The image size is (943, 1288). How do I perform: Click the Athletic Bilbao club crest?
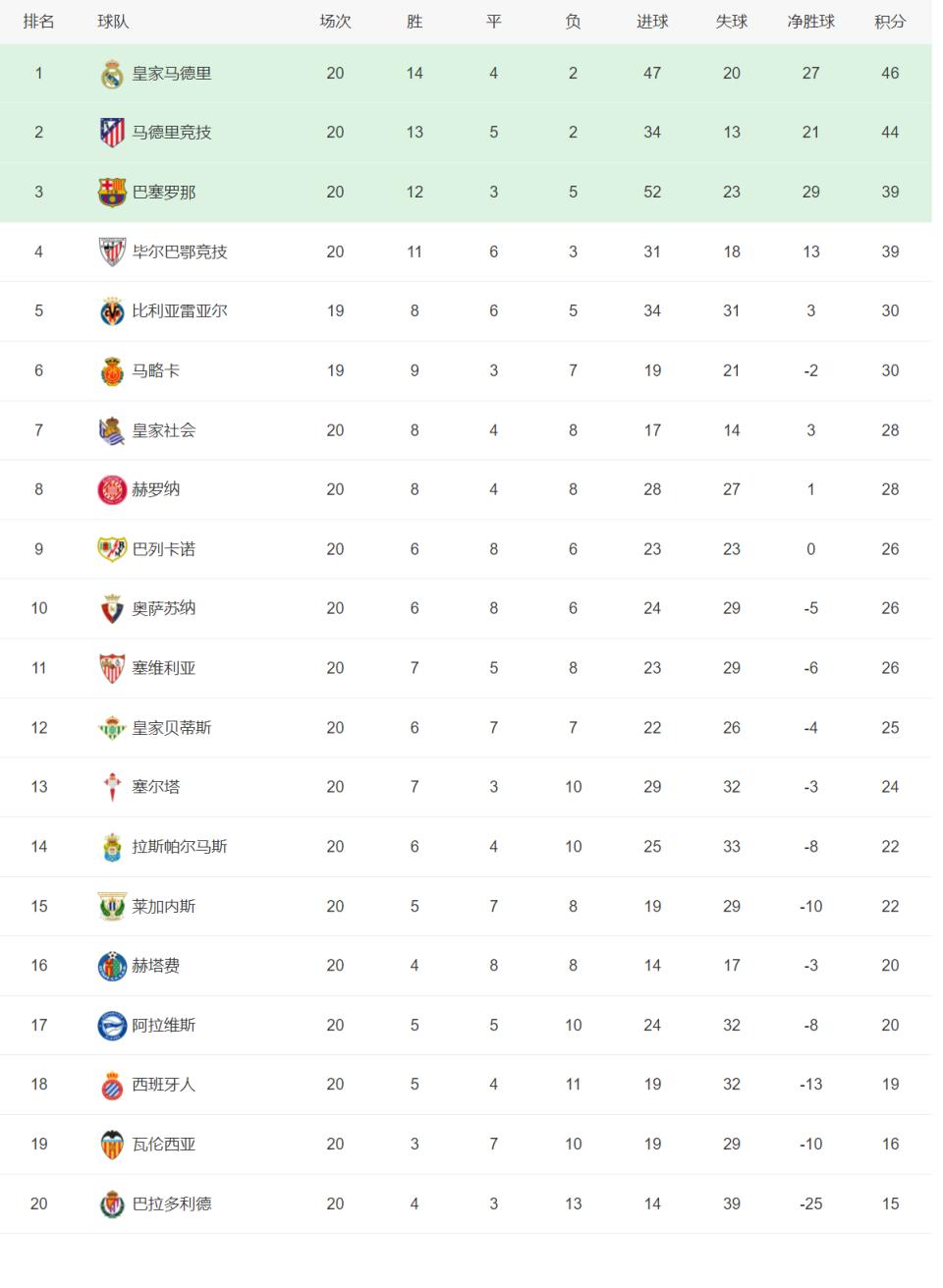(112, 252)
